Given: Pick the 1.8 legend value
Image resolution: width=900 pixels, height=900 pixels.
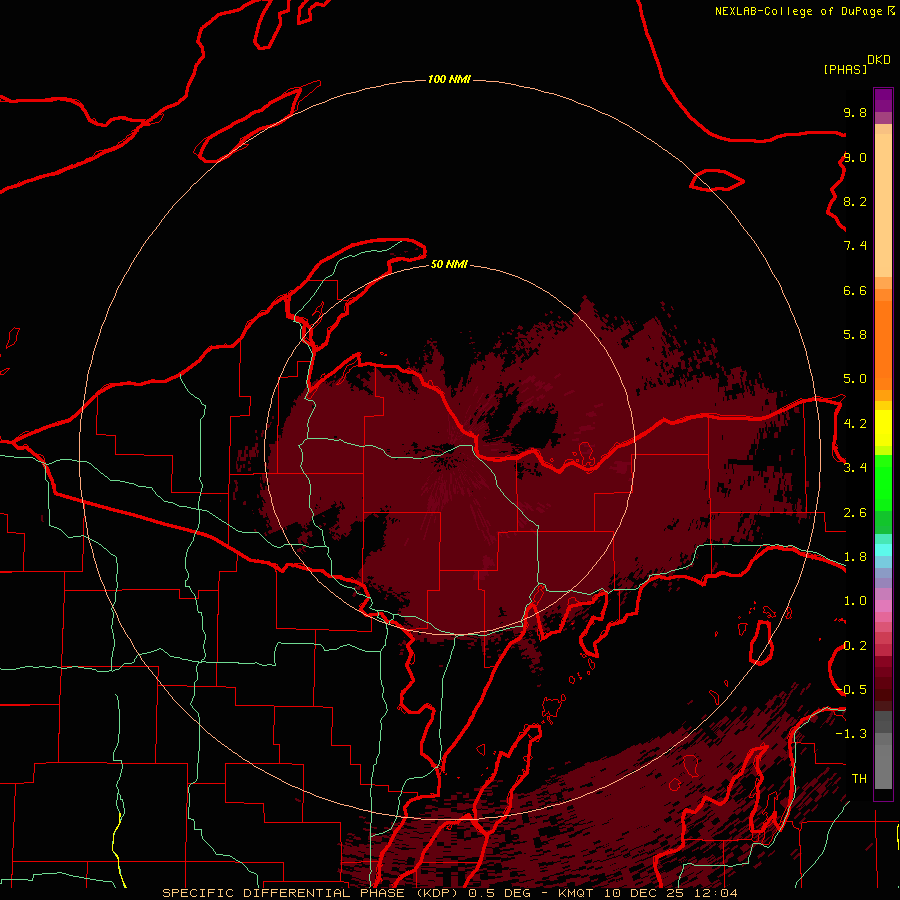Looking at the screenshot, I should (855, 557).
